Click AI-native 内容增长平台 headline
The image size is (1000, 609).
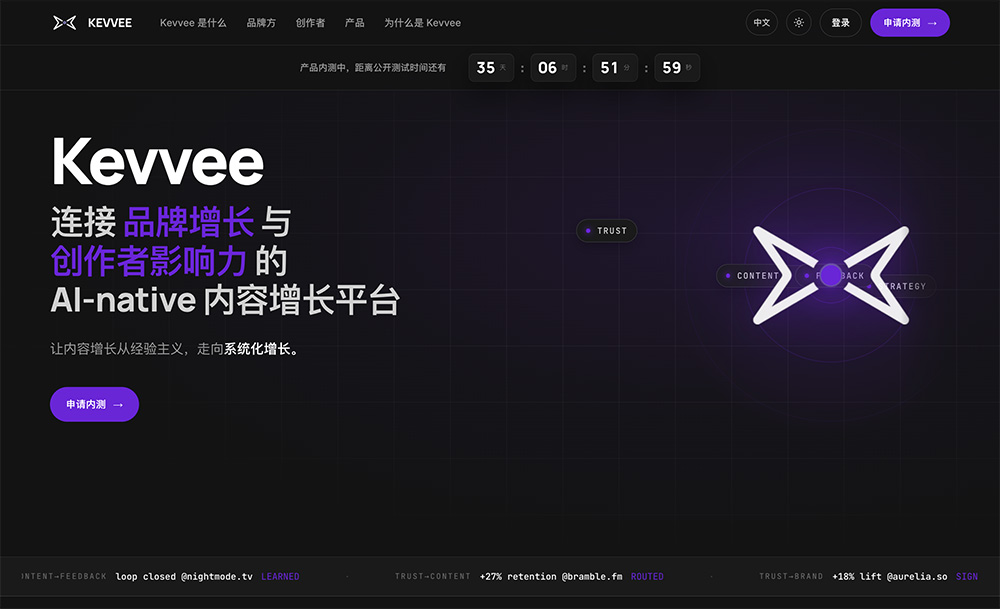225,300
